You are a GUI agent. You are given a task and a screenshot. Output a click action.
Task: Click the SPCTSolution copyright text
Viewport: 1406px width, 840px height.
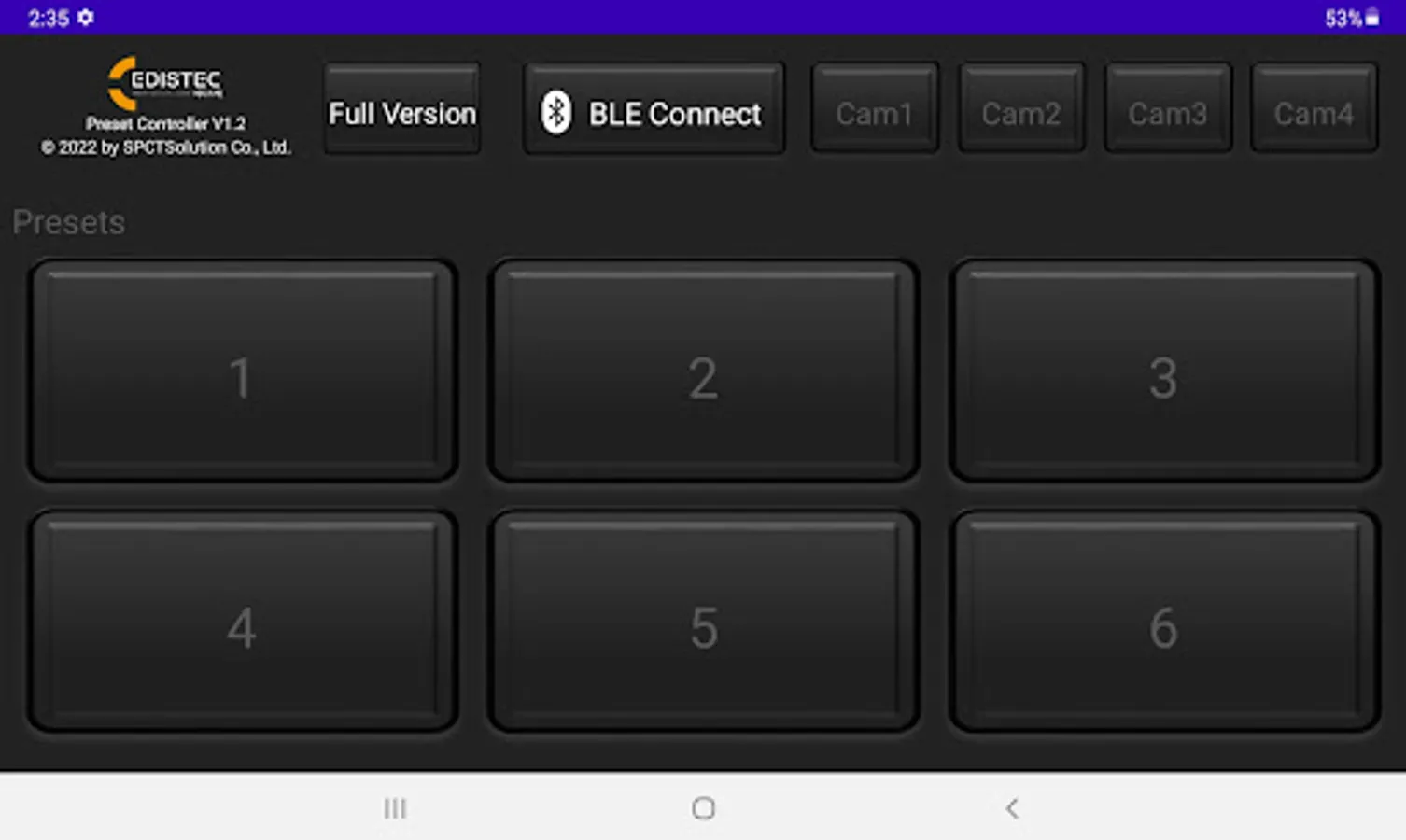click(166, 147)
